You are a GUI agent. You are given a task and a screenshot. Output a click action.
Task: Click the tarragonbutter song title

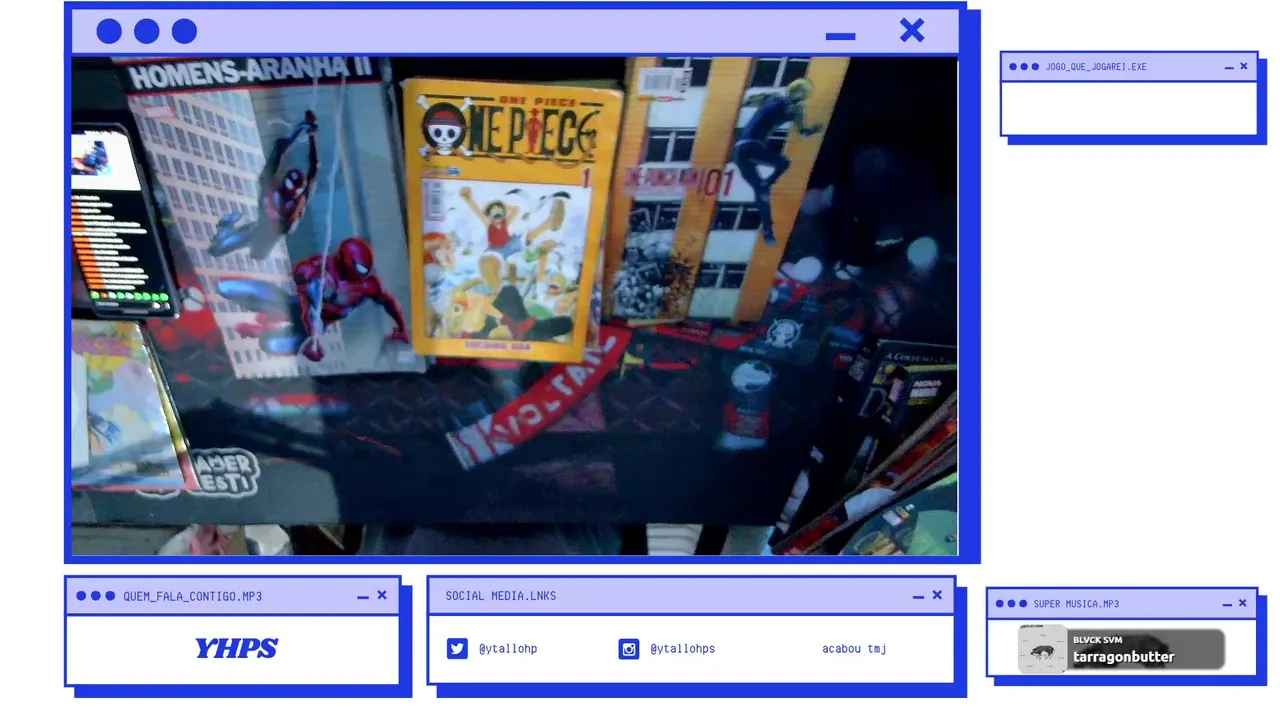1124,657
